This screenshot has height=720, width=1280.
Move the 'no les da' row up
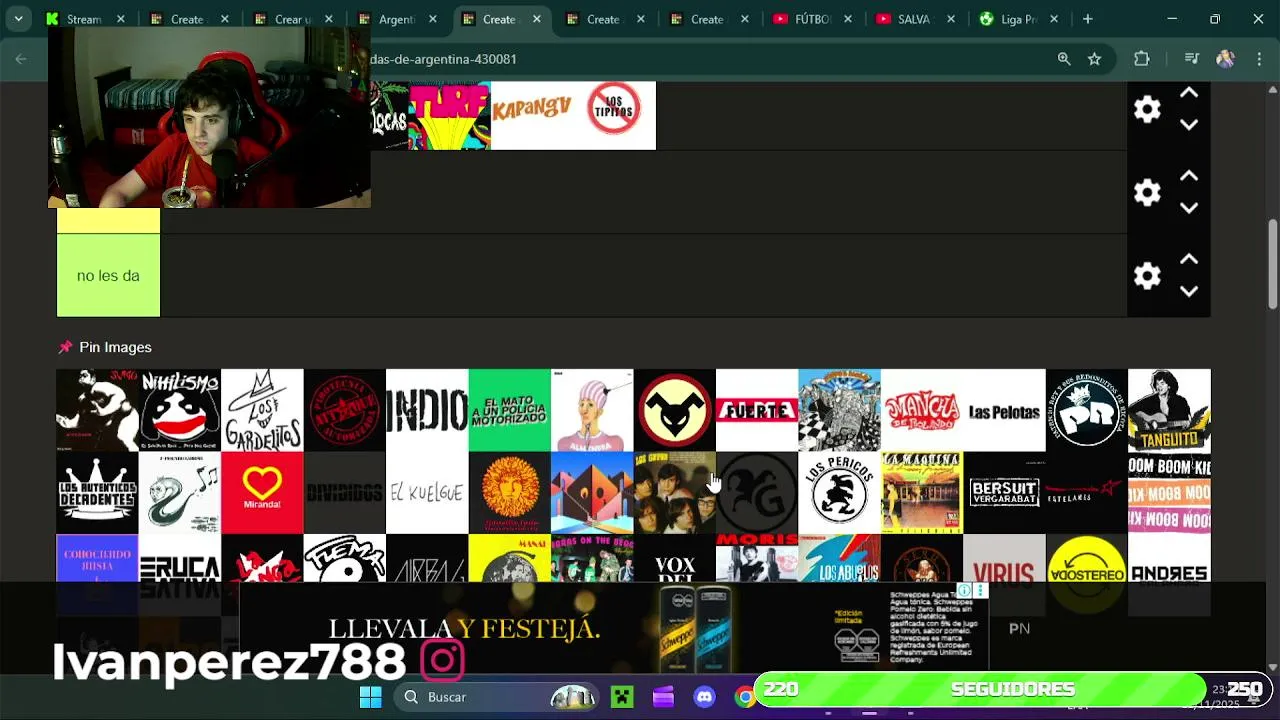click(x=1189, y=259)
